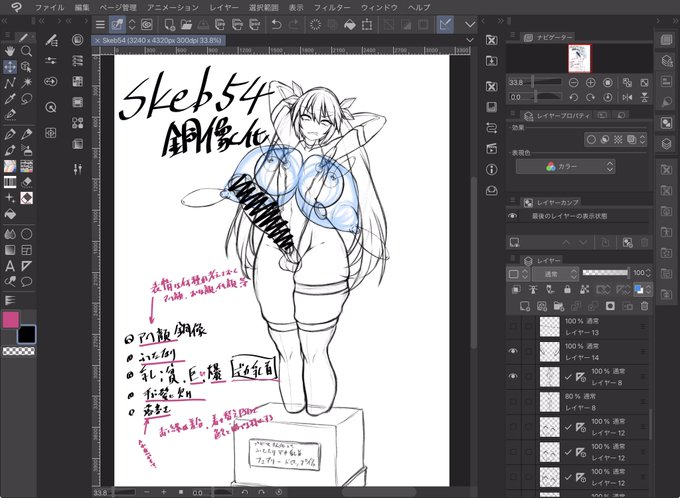Select the Eyedropper tool
Screen dimensions: 680x498
10,99
